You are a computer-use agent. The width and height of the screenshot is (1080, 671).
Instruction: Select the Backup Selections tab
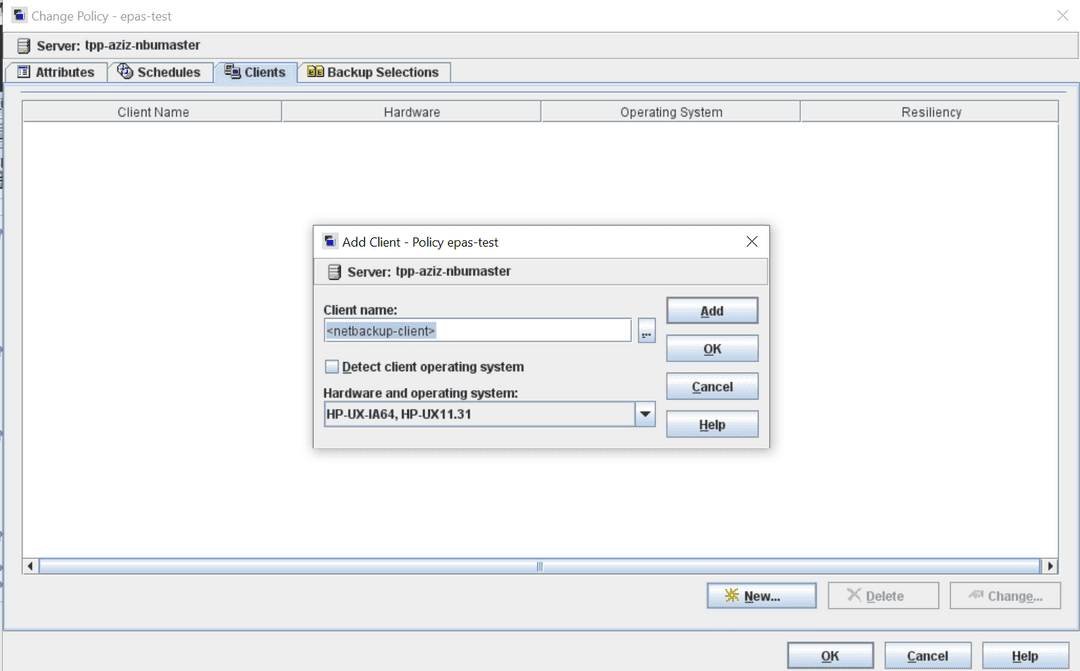click(374, 72)
